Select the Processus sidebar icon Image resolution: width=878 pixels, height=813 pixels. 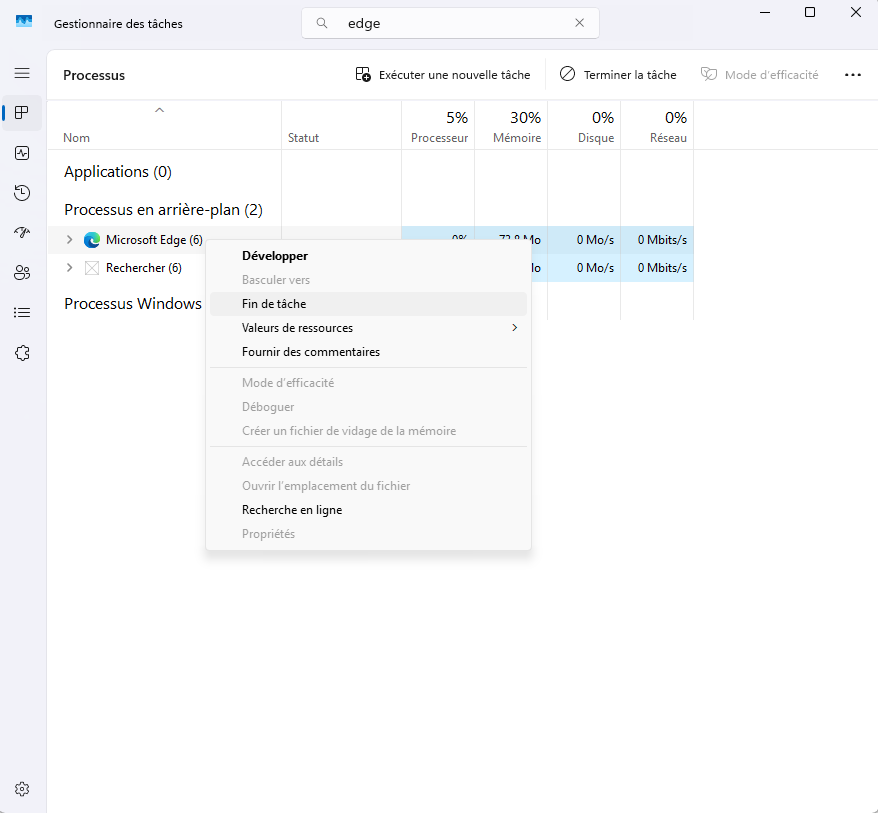(x=22, y=113)
